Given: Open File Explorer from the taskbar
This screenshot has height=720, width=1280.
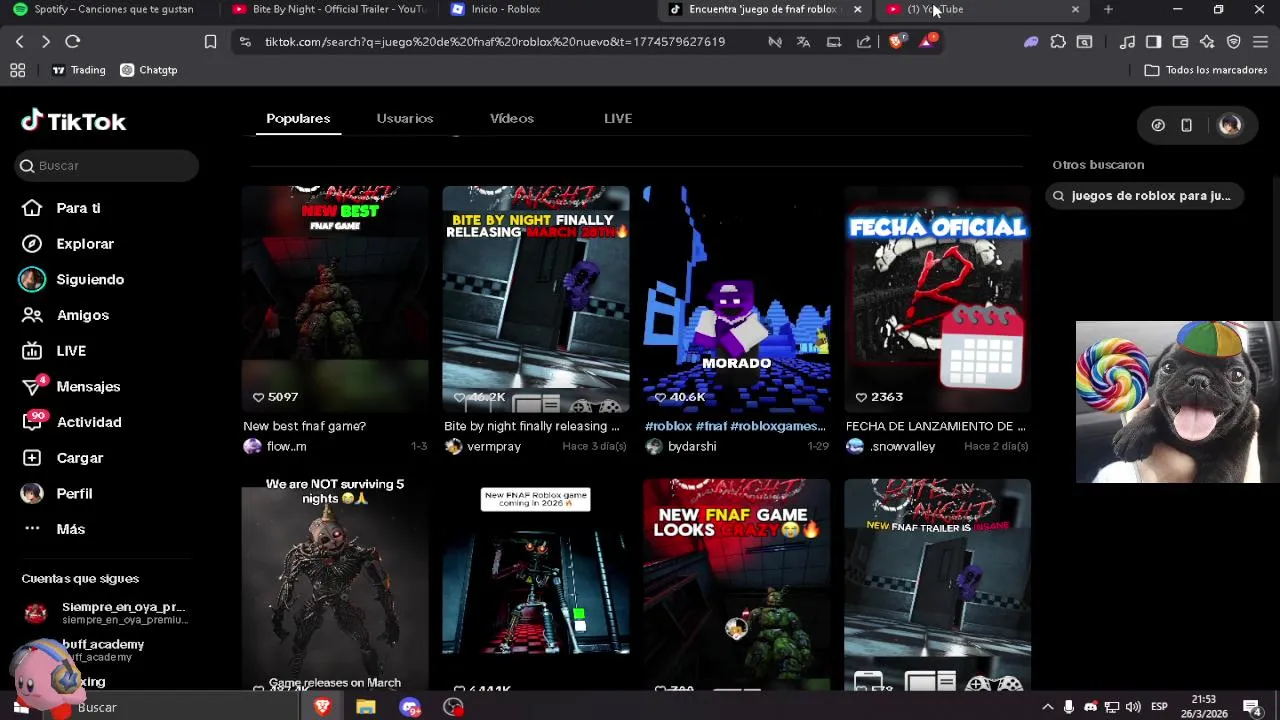Looking at the screenshot, I should tap(366, 707).
